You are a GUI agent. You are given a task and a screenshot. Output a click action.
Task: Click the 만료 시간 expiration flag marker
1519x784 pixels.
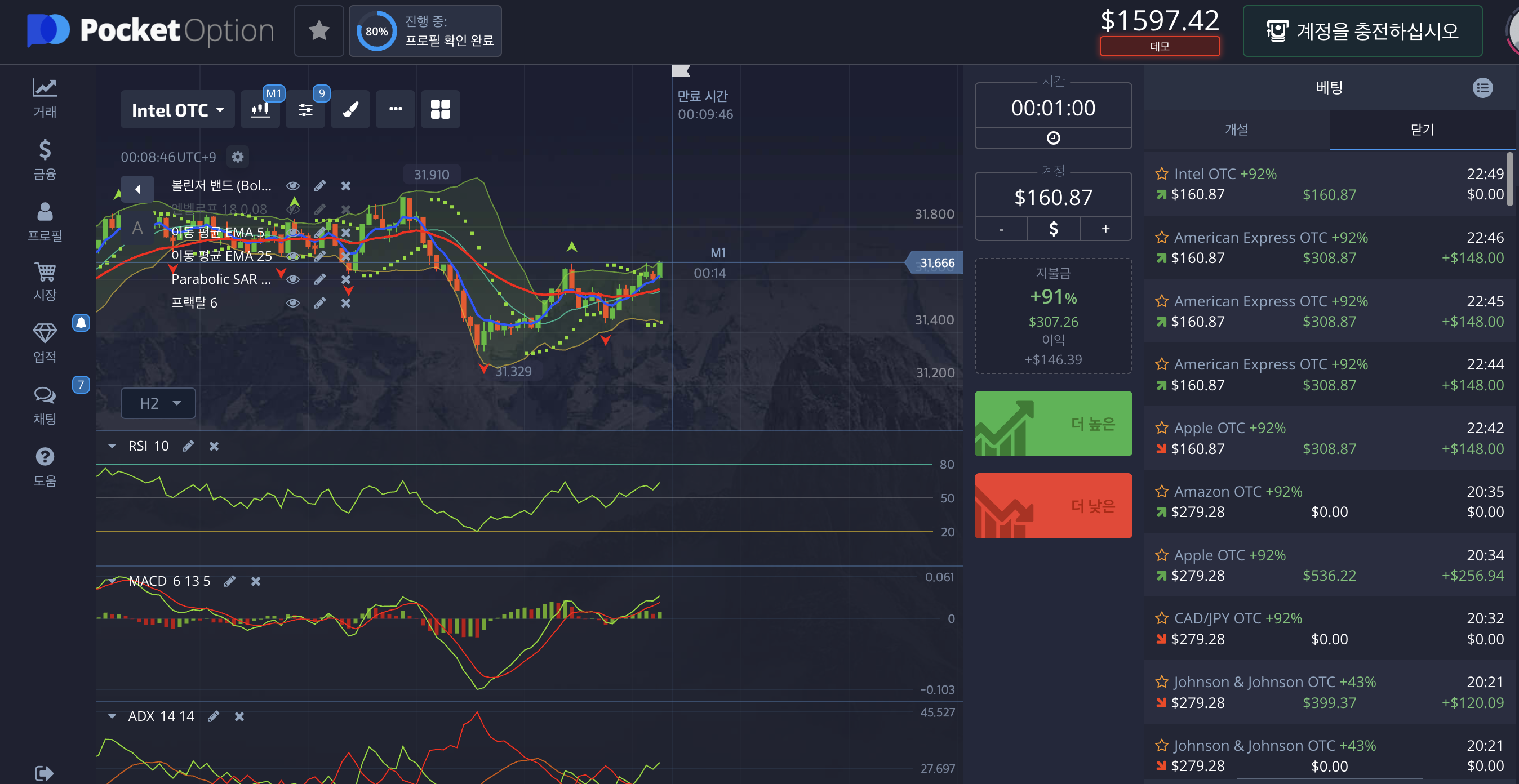pos(681,72)
